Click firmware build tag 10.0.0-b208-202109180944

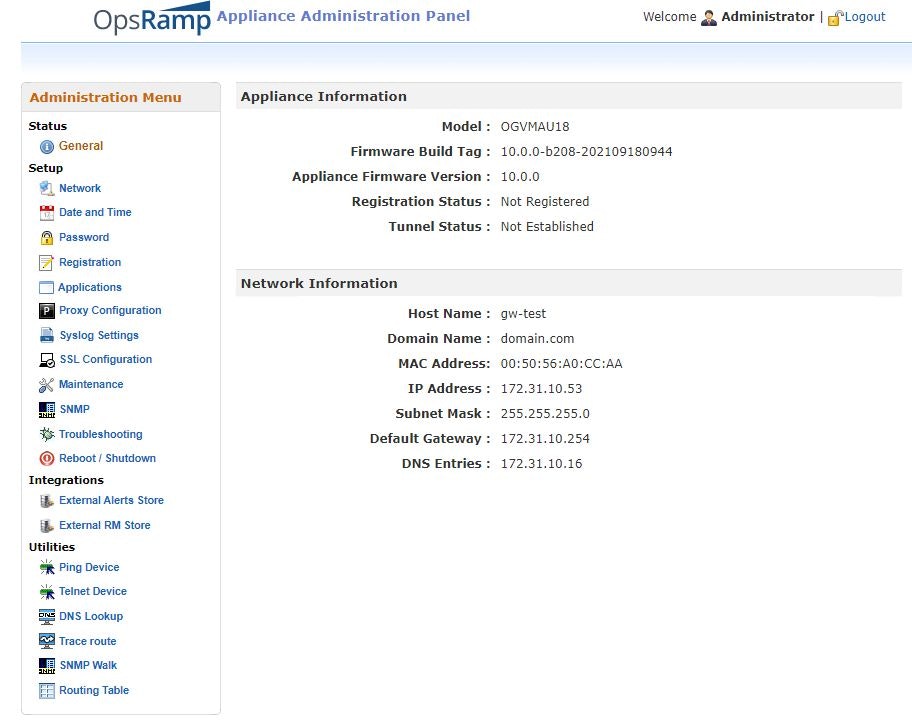coord(586,152)
